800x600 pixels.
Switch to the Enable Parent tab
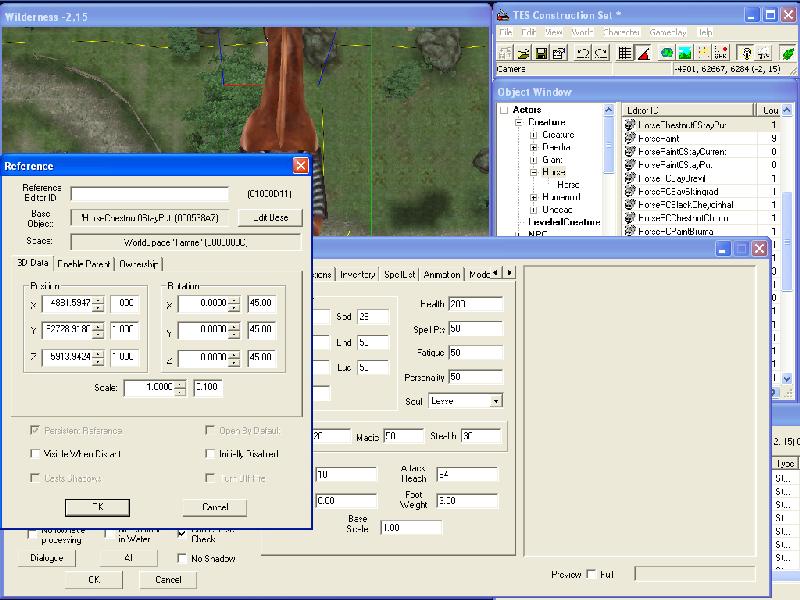pos(84,264)
